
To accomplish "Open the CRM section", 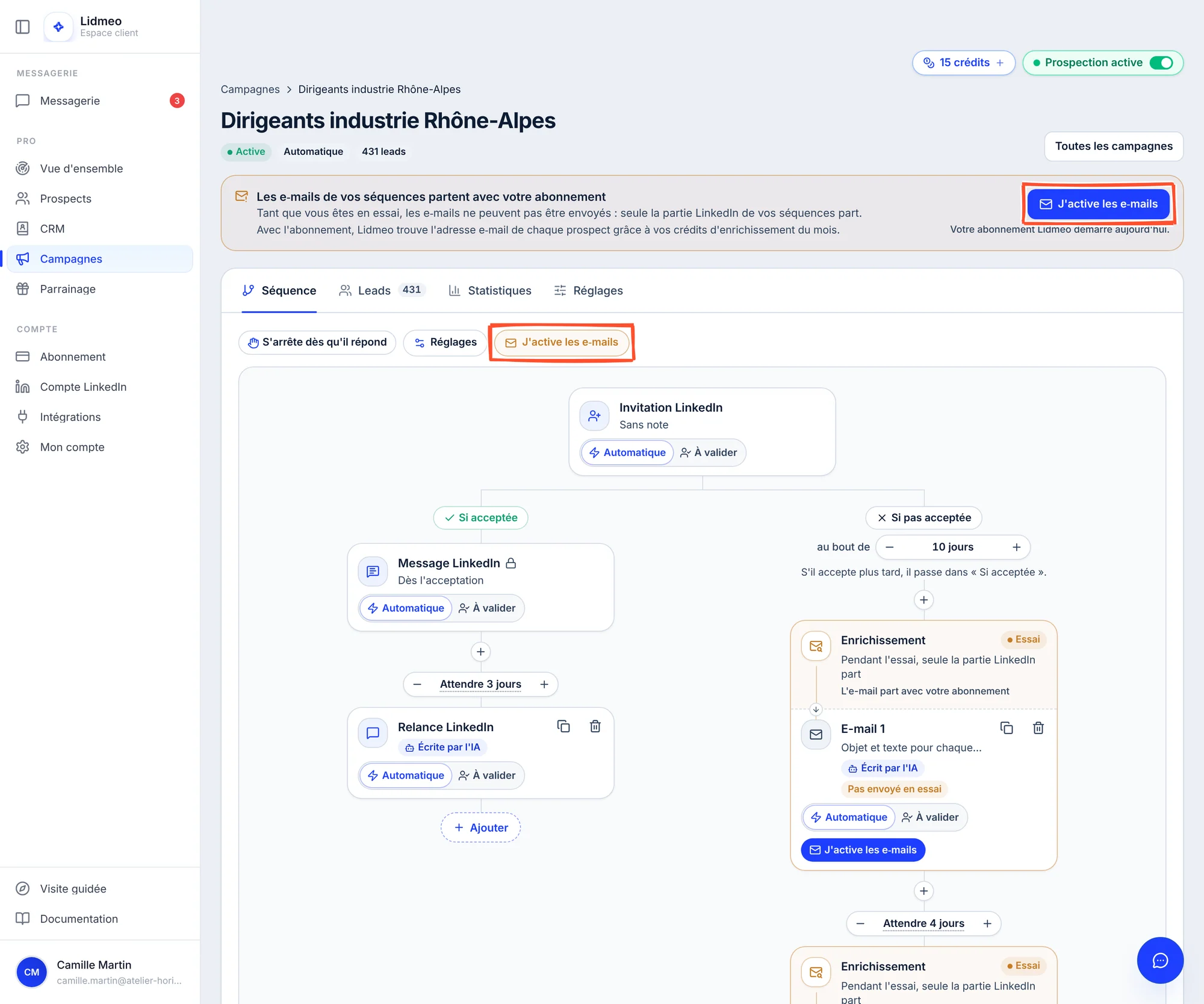I will (100, 229).
